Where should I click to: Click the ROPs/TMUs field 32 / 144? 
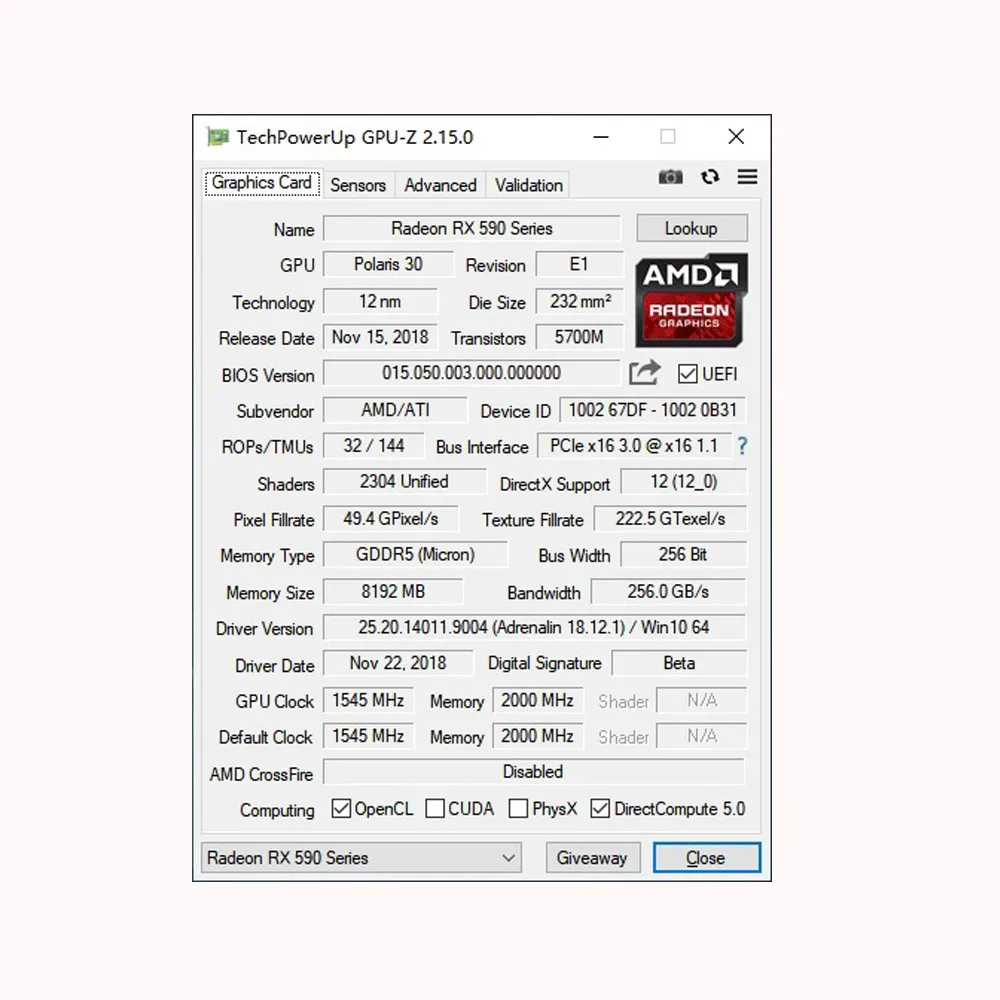coord(374,445)
